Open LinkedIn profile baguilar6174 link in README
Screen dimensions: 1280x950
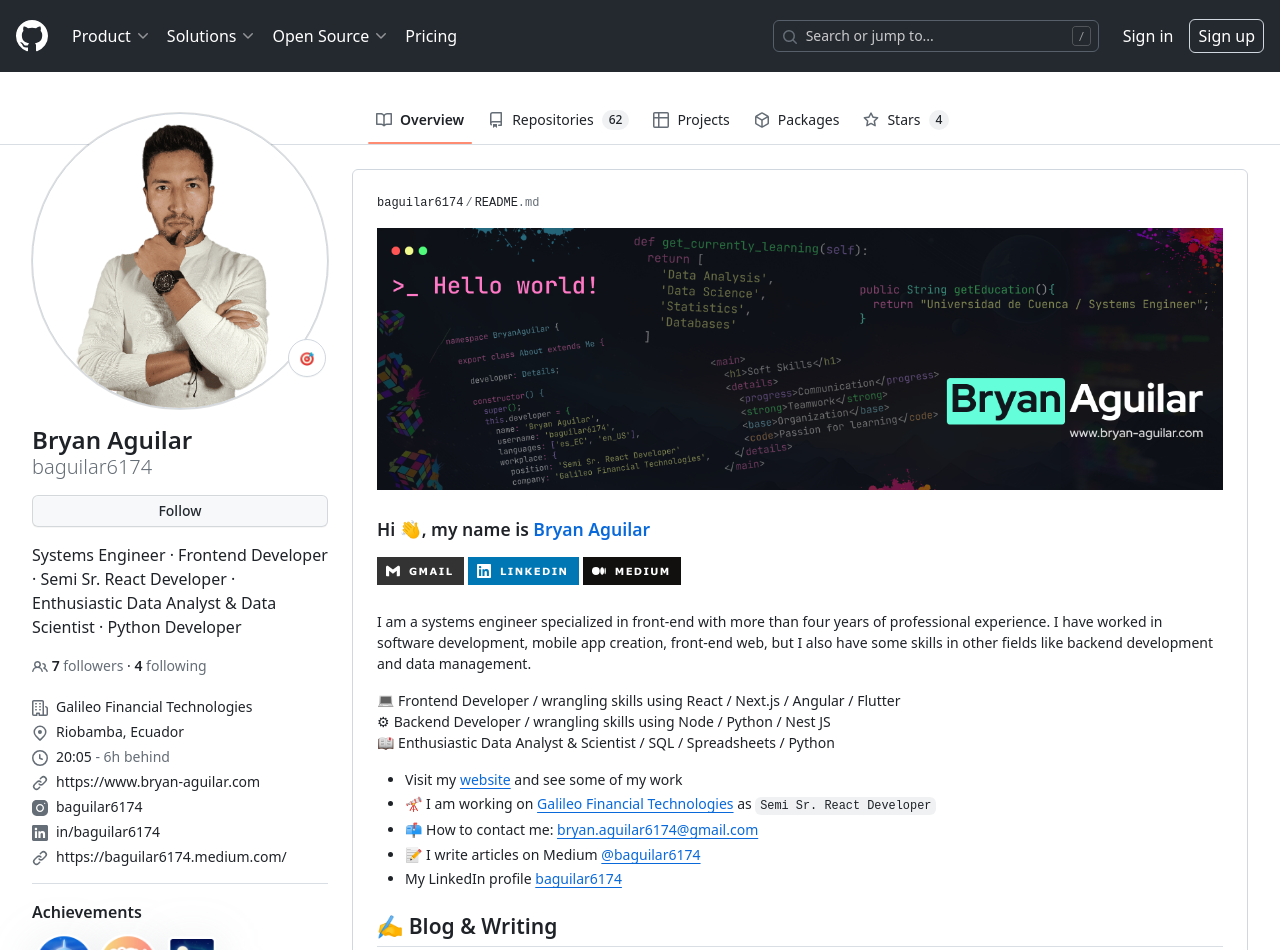point(578,879)
